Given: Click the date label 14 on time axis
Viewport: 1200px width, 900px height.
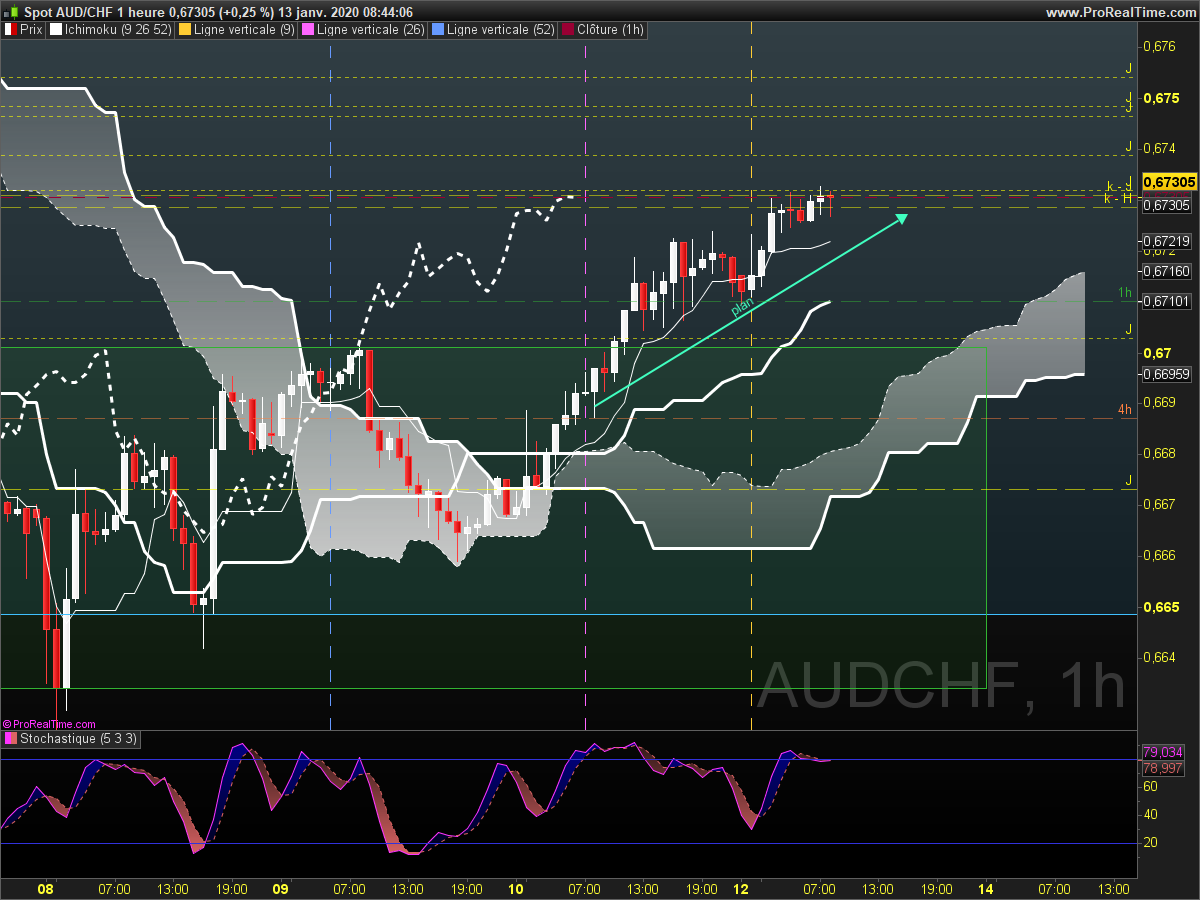Looking at the screenshot, I should pos(987,888).
